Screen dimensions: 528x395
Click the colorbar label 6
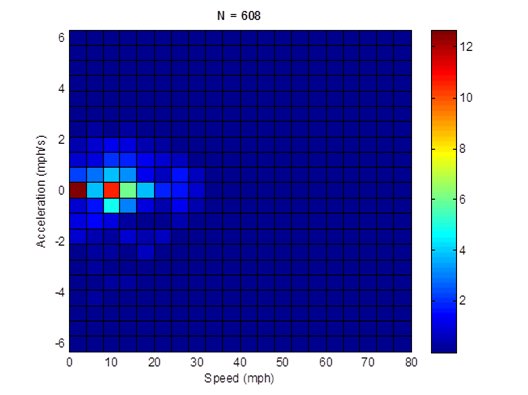pos(463,200)
